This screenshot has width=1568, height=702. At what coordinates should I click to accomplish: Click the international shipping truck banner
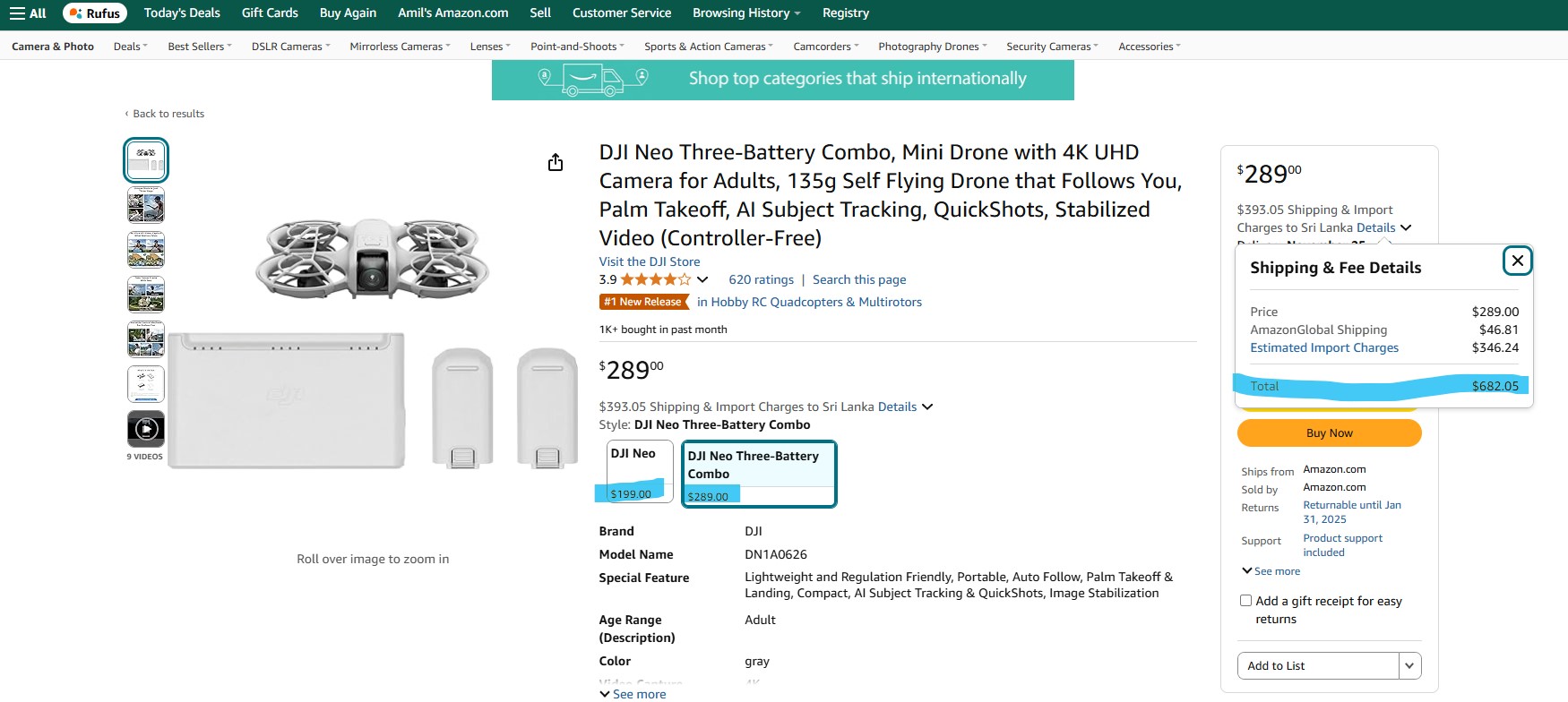[782, 80]
